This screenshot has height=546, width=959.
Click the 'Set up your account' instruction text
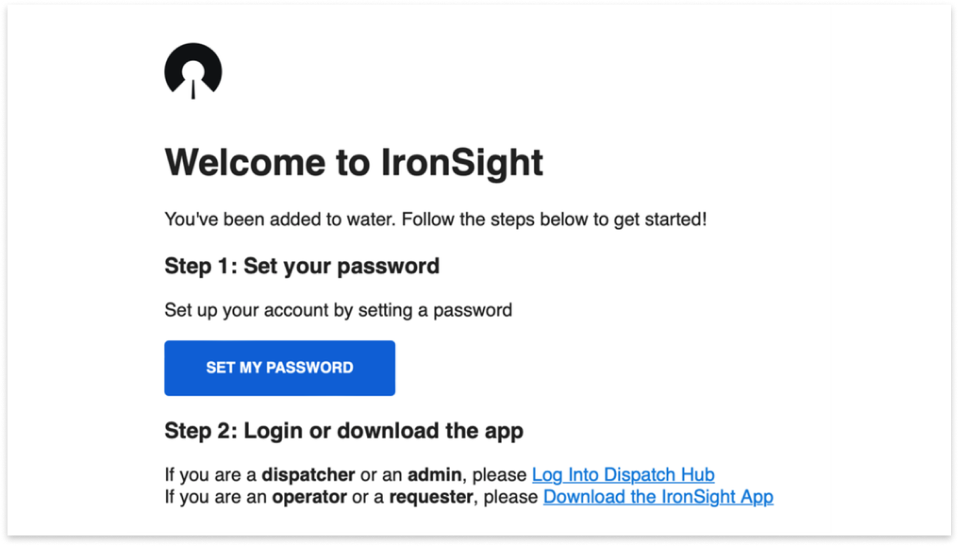[x=338, y=310]
